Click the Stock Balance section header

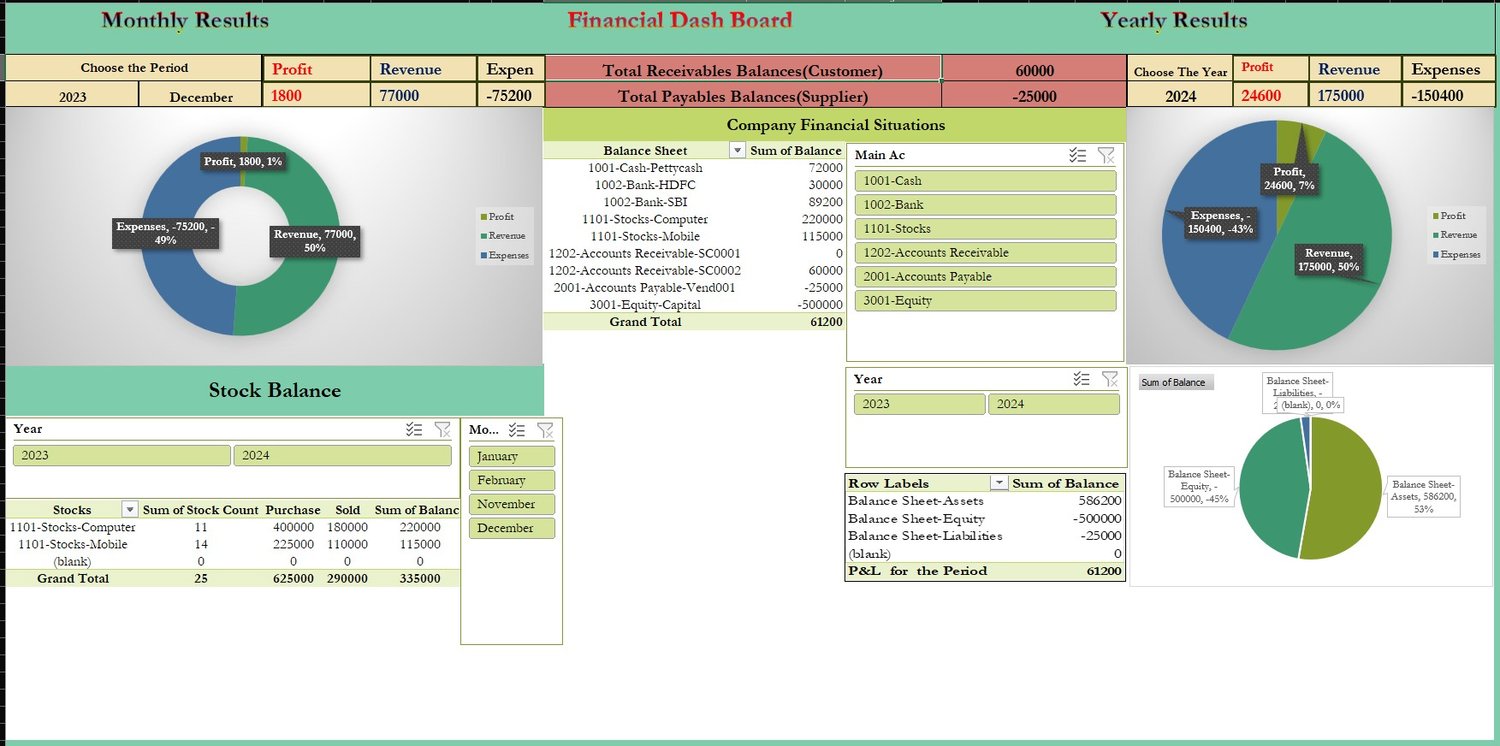click(x=275, y=391)
